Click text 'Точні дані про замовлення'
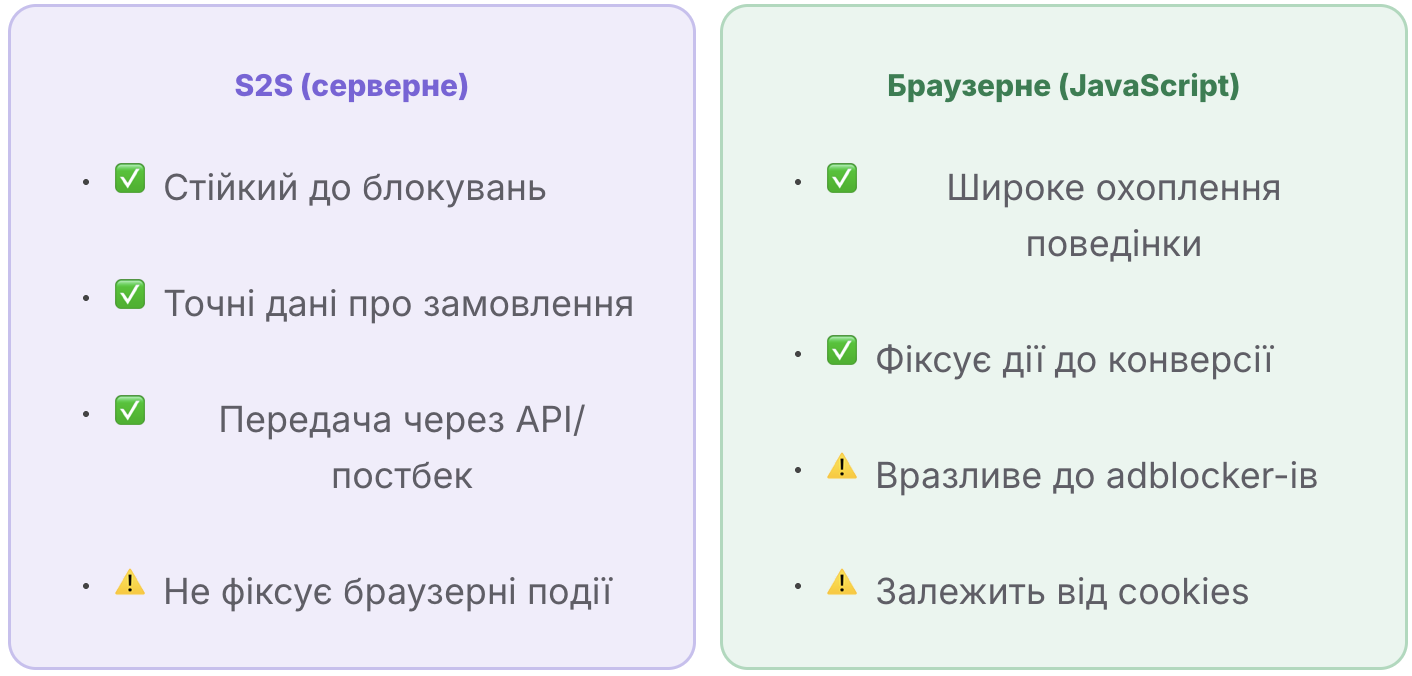 (399, 303)
